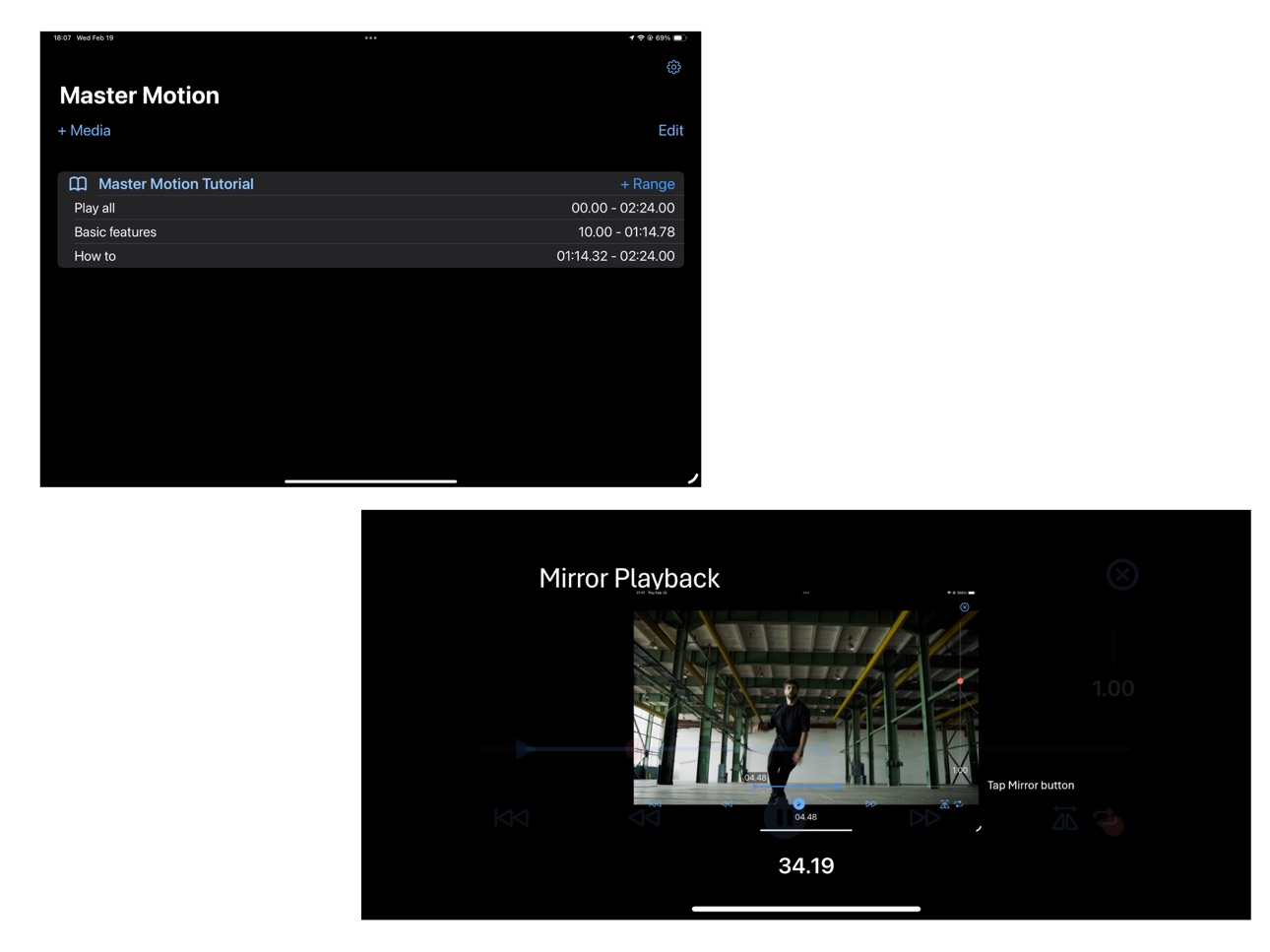Tap the + Media button
The height and width of the screenshot is (952, 1270).
pos(84,130)
